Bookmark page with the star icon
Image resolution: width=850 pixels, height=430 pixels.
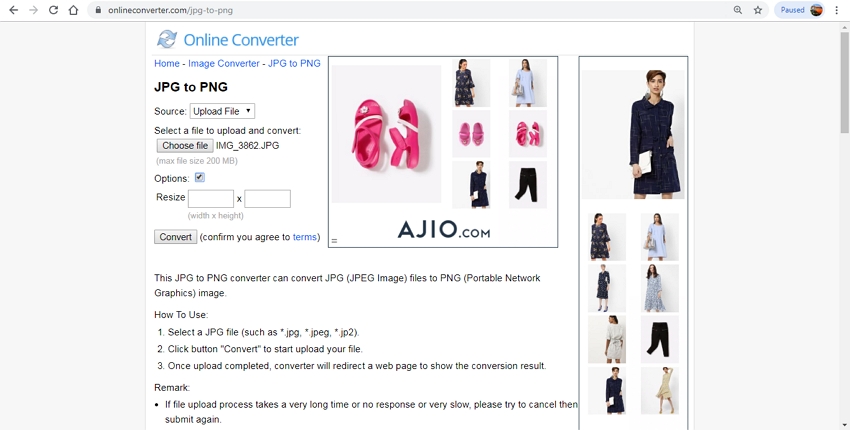pos(758,10)
